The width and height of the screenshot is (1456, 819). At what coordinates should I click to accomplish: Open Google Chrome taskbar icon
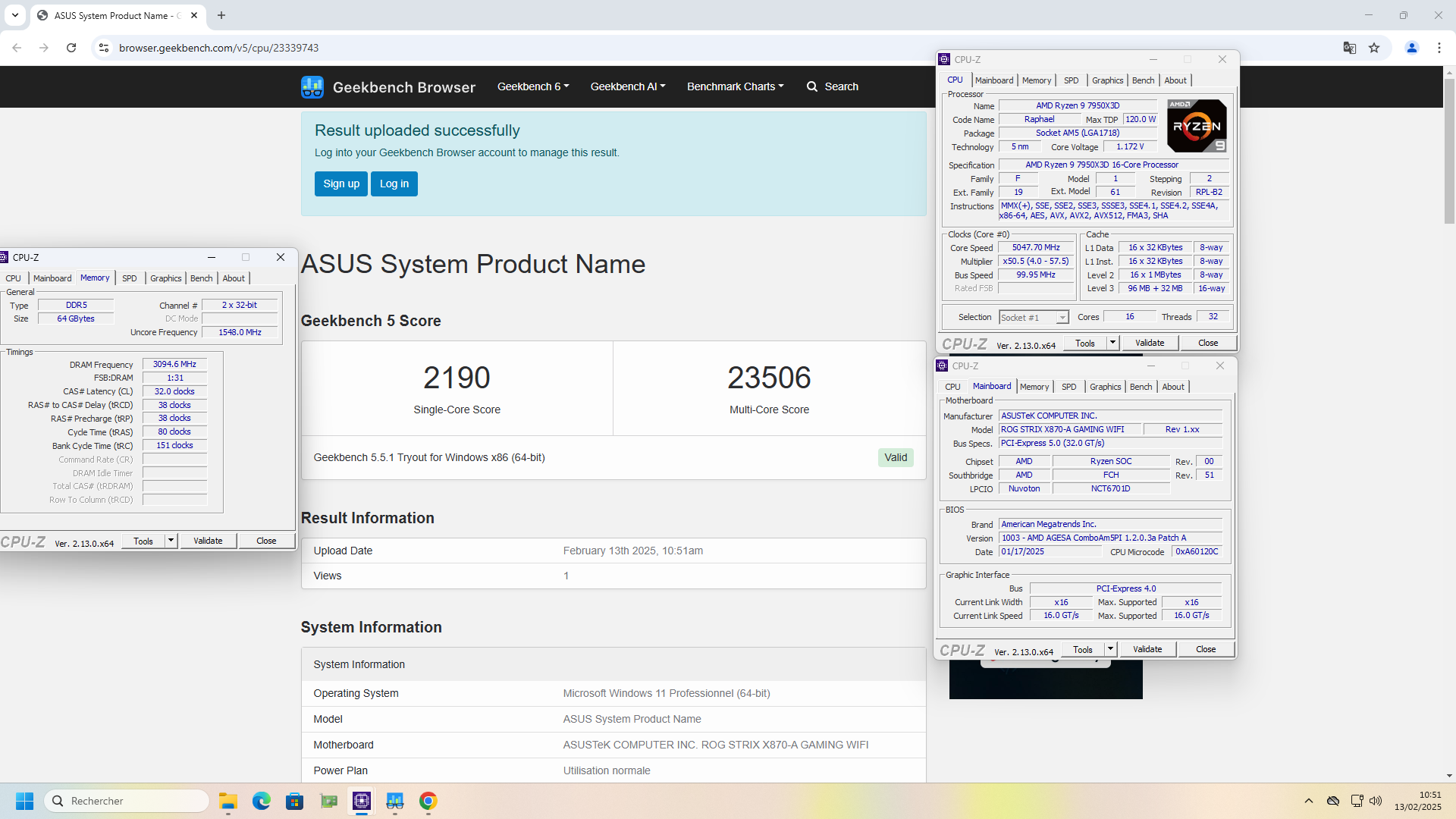tap(428, 801)
